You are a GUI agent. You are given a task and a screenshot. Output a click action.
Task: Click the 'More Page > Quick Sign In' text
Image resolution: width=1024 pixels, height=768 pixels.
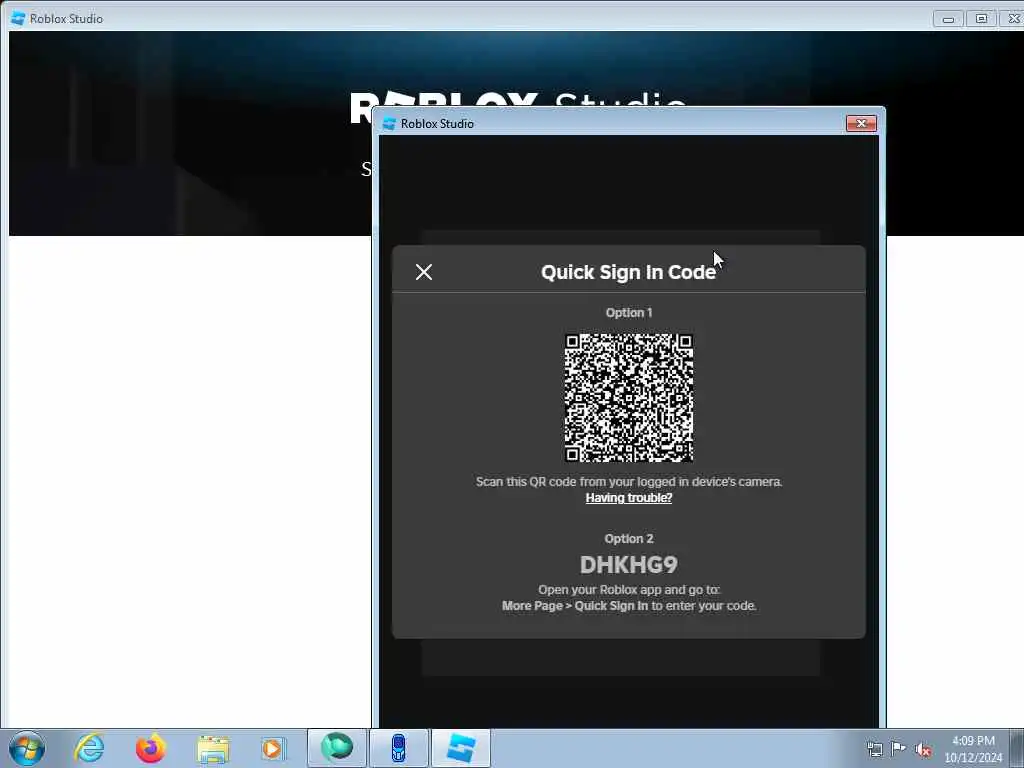coord(575,606)
